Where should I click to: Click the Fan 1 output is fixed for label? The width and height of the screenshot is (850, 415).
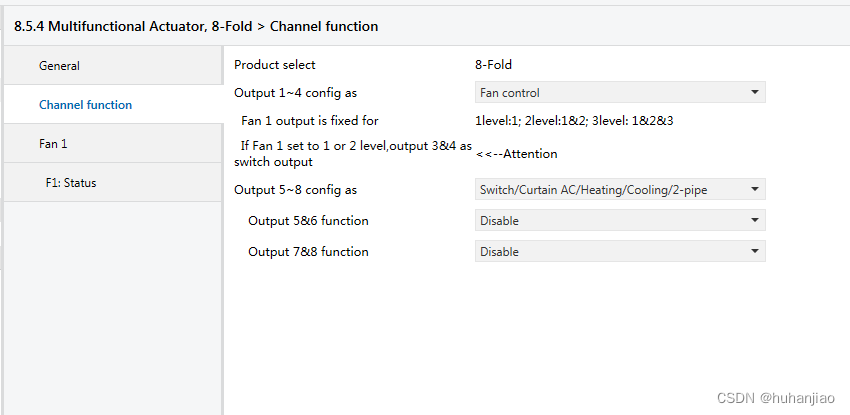pos(310,121)
